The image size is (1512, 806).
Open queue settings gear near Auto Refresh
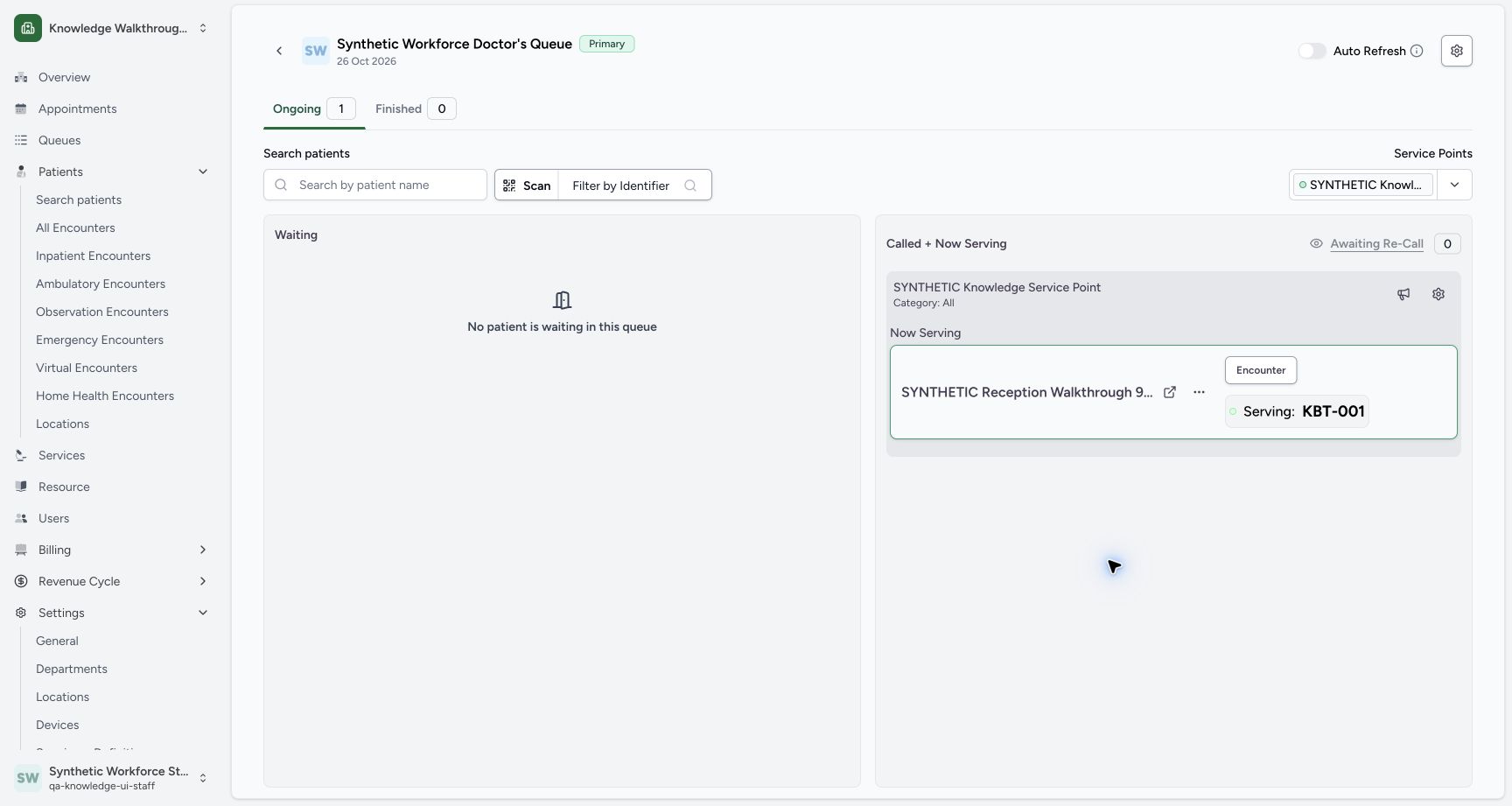tap(1456, 51)
